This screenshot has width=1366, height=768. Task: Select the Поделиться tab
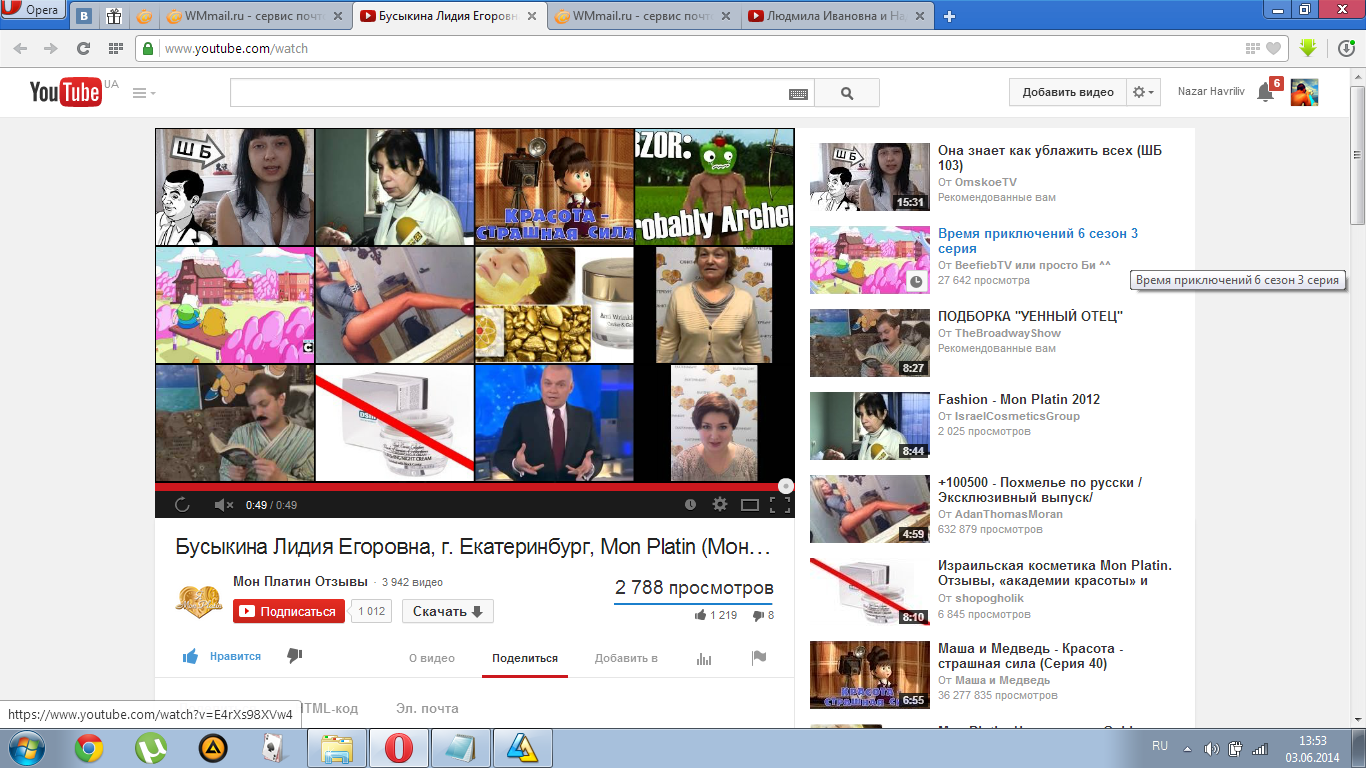pos(525,658)
